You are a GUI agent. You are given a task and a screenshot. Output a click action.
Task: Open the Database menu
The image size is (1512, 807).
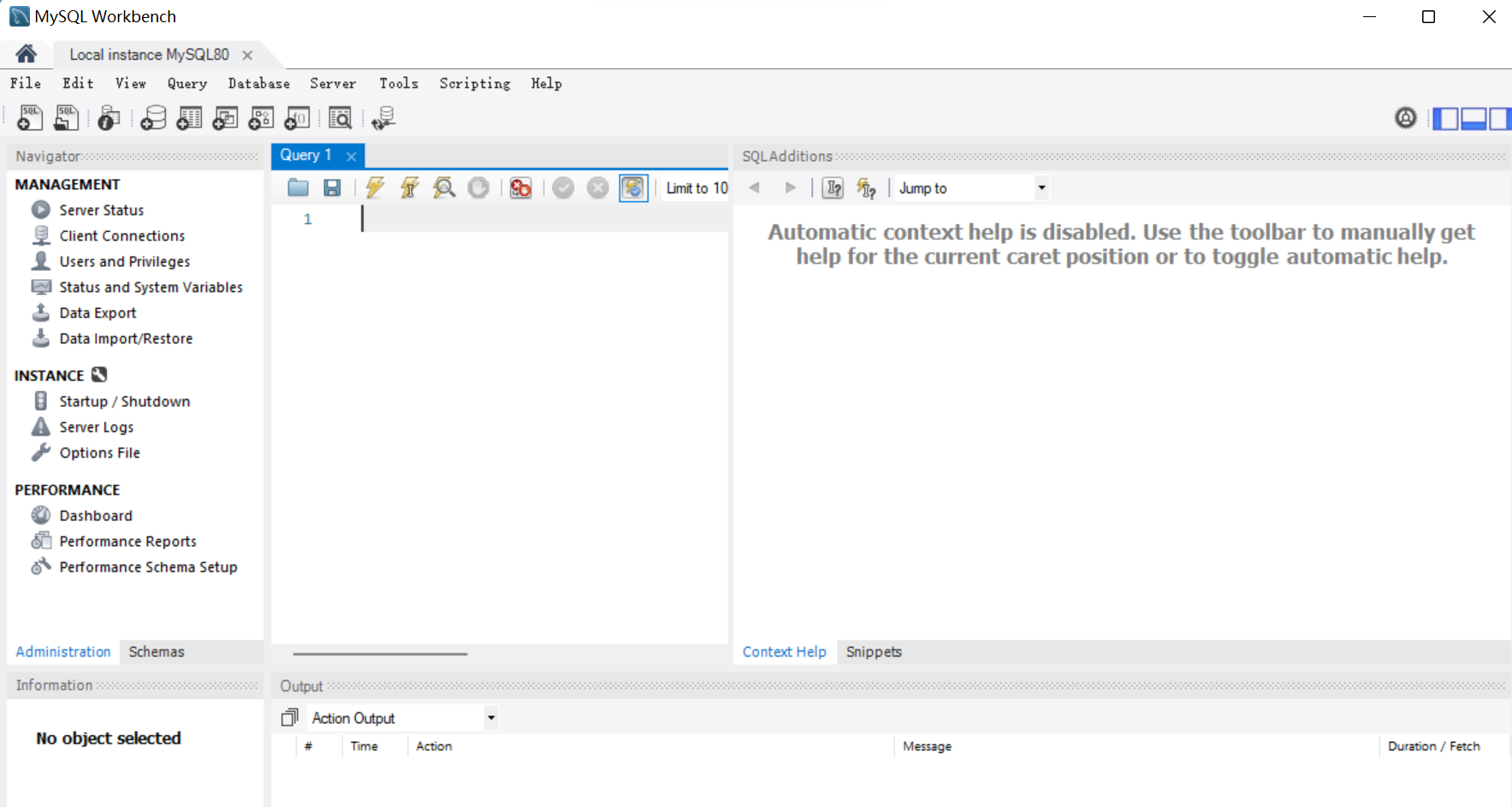pyautogui.click(x=258, y=83)
